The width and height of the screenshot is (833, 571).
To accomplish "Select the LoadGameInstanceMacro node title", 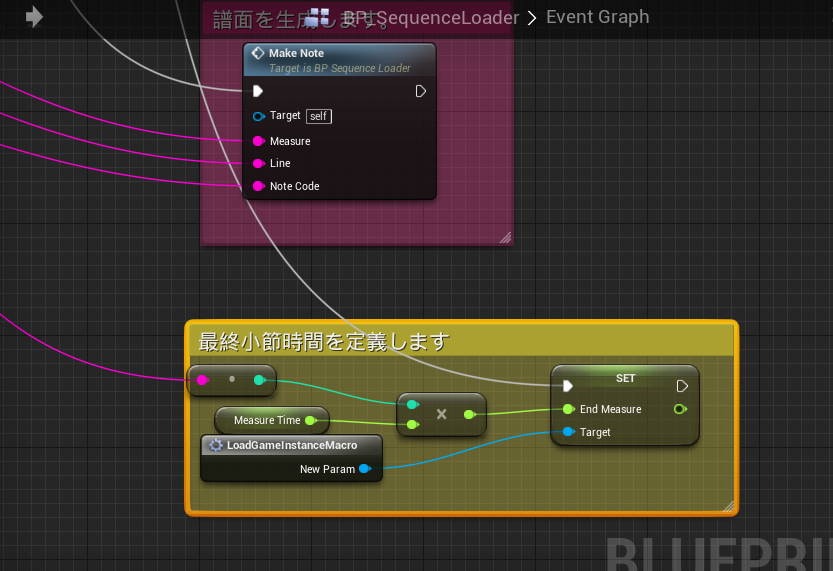I will coord(292,445).
